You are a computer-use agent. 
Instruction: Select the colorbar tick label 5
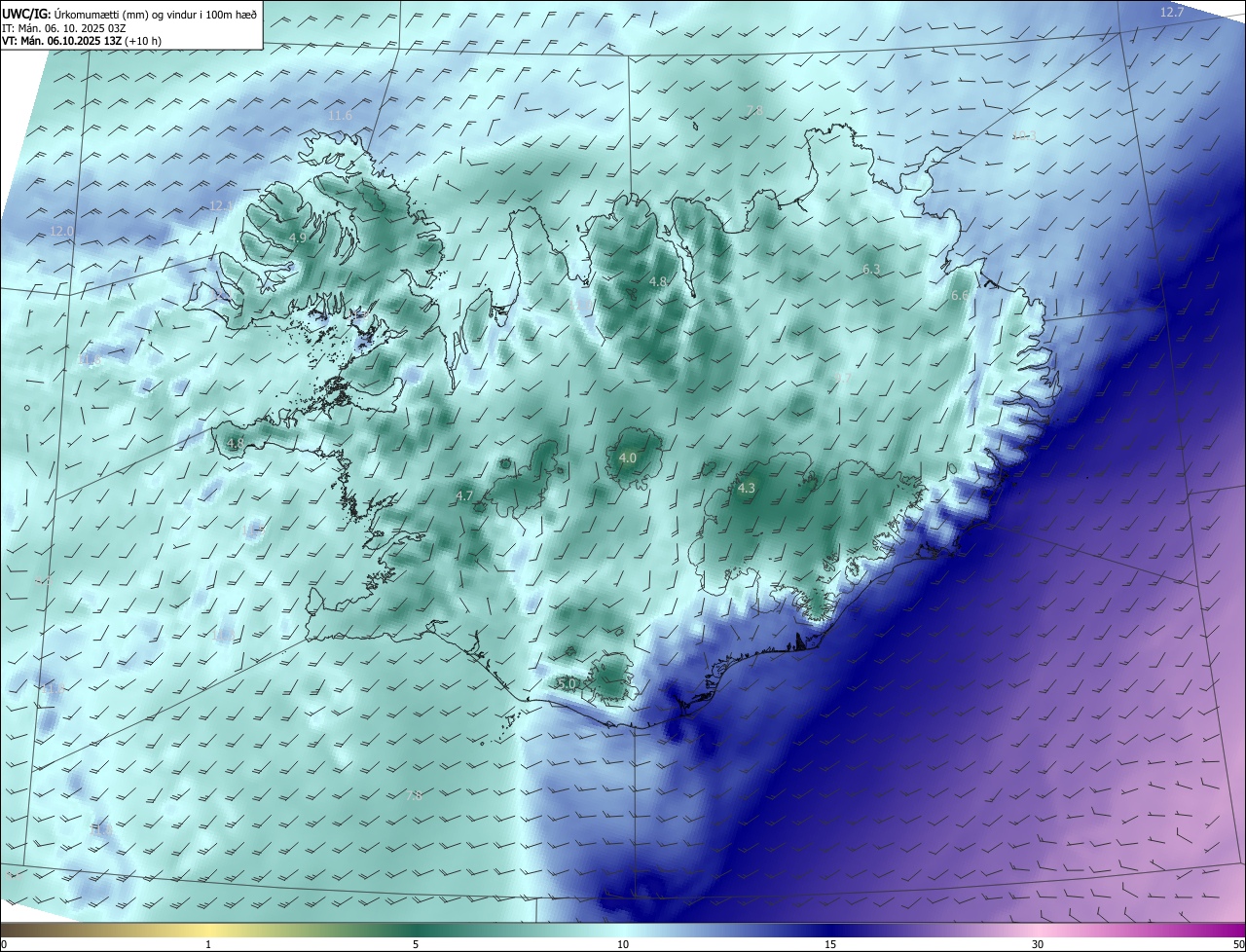(x=416, y=944)
